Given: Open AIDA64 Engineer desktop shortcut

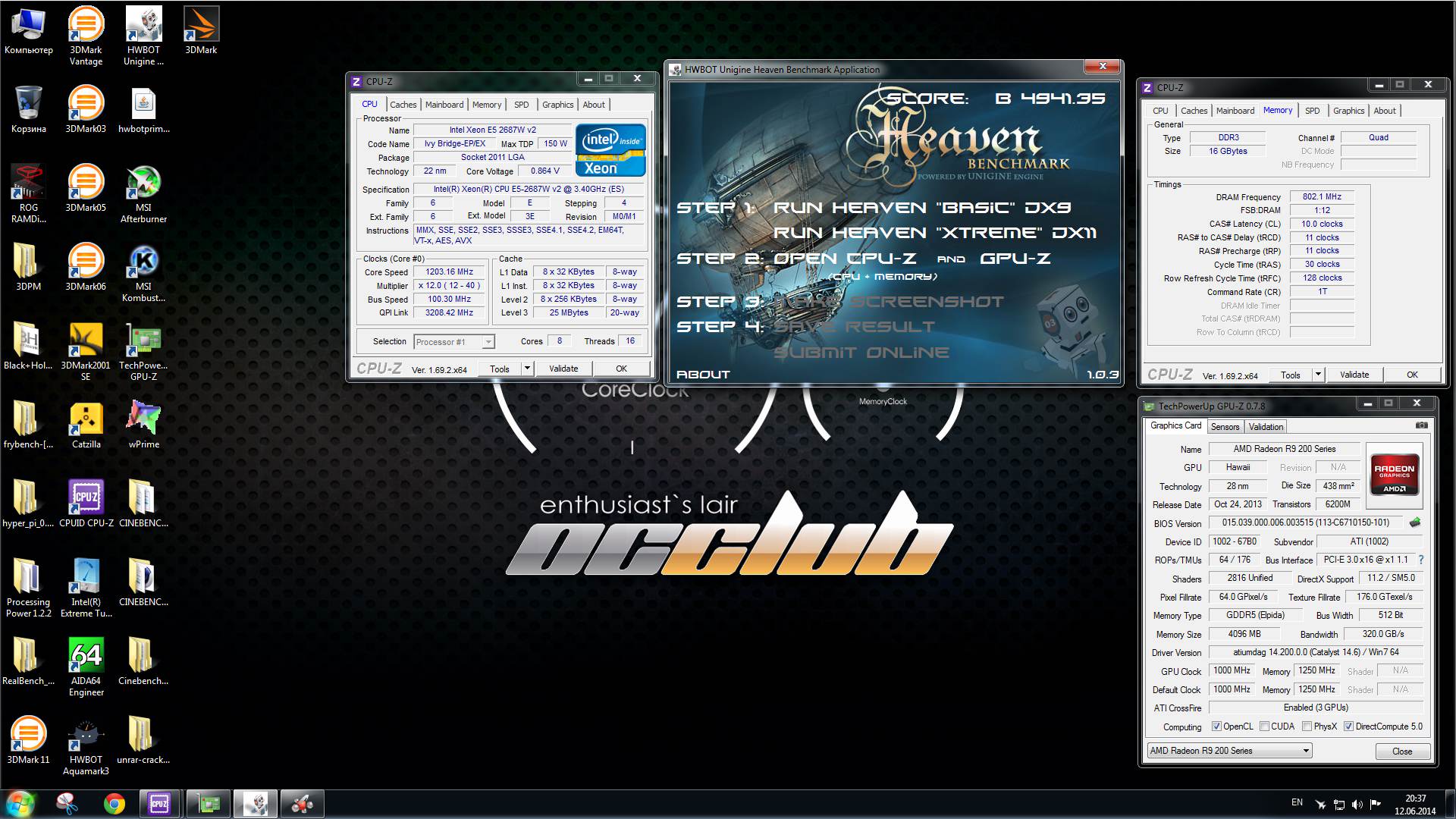Looking at the screenshot, I should 86,667.
